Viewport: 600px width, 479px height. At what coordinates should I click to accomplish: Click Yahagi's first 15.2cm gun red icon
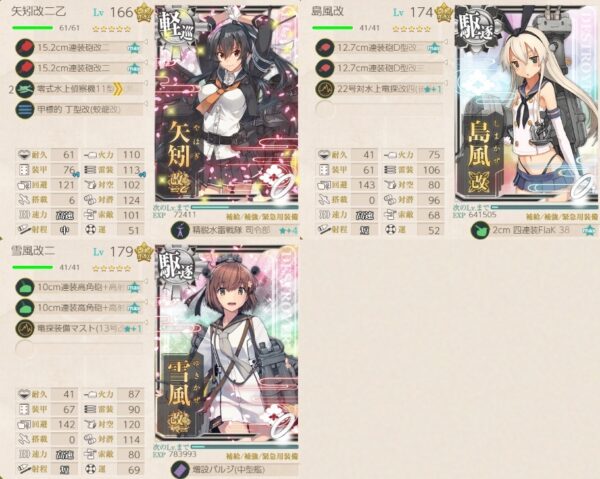[x=24, y=48]
